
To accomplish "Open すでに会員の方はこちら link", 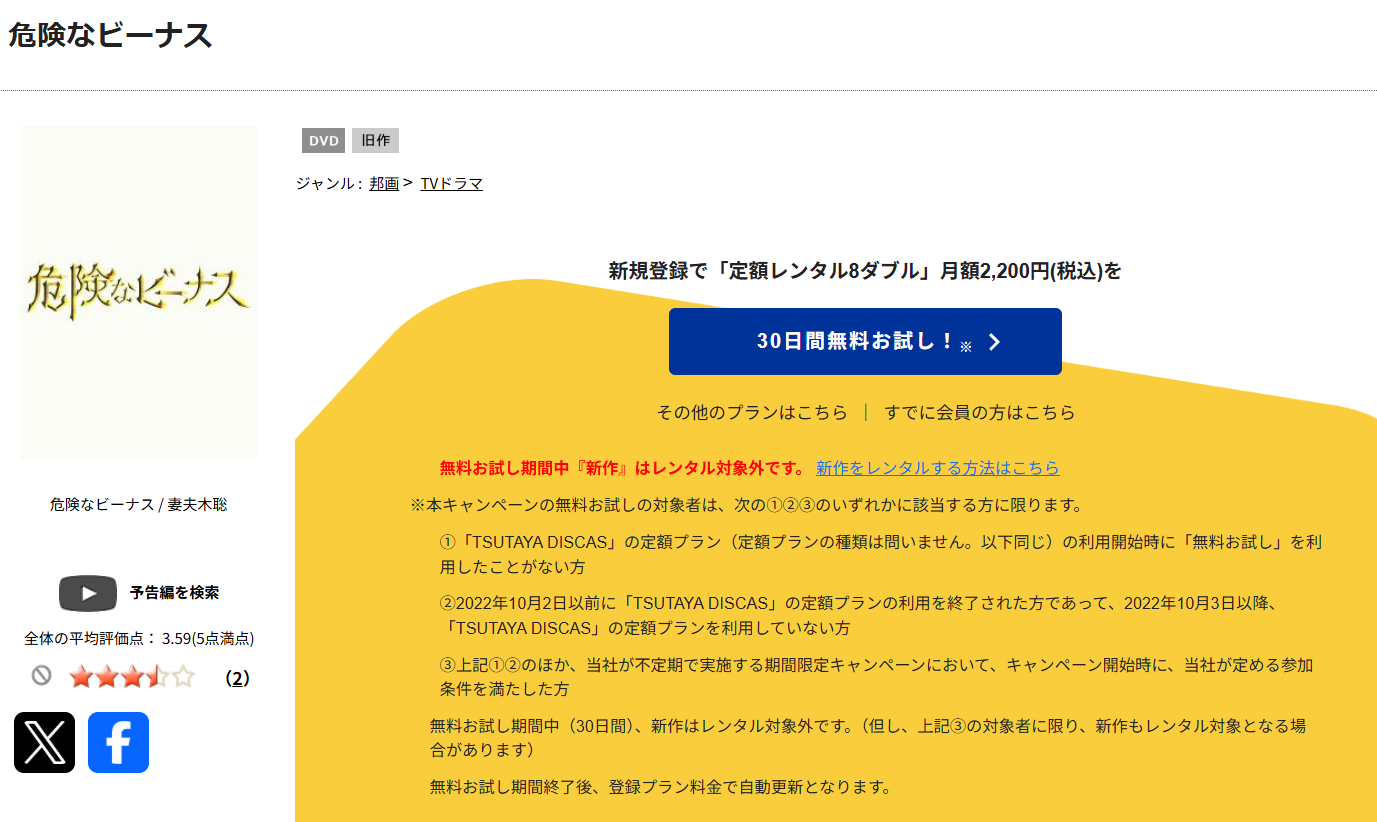I will click(x=980, y=412).
